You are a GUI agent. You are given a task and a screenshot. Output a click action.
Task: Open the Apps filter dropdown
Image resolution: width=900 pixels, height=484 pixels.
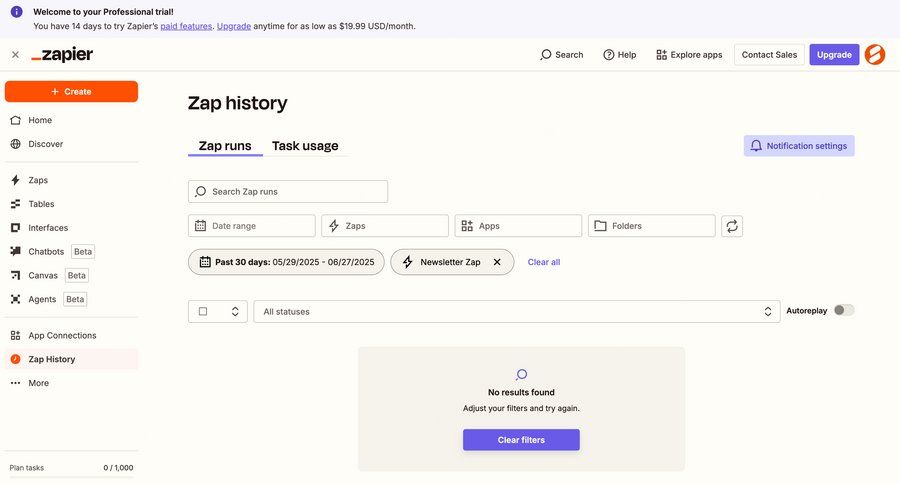click(518, 226)
